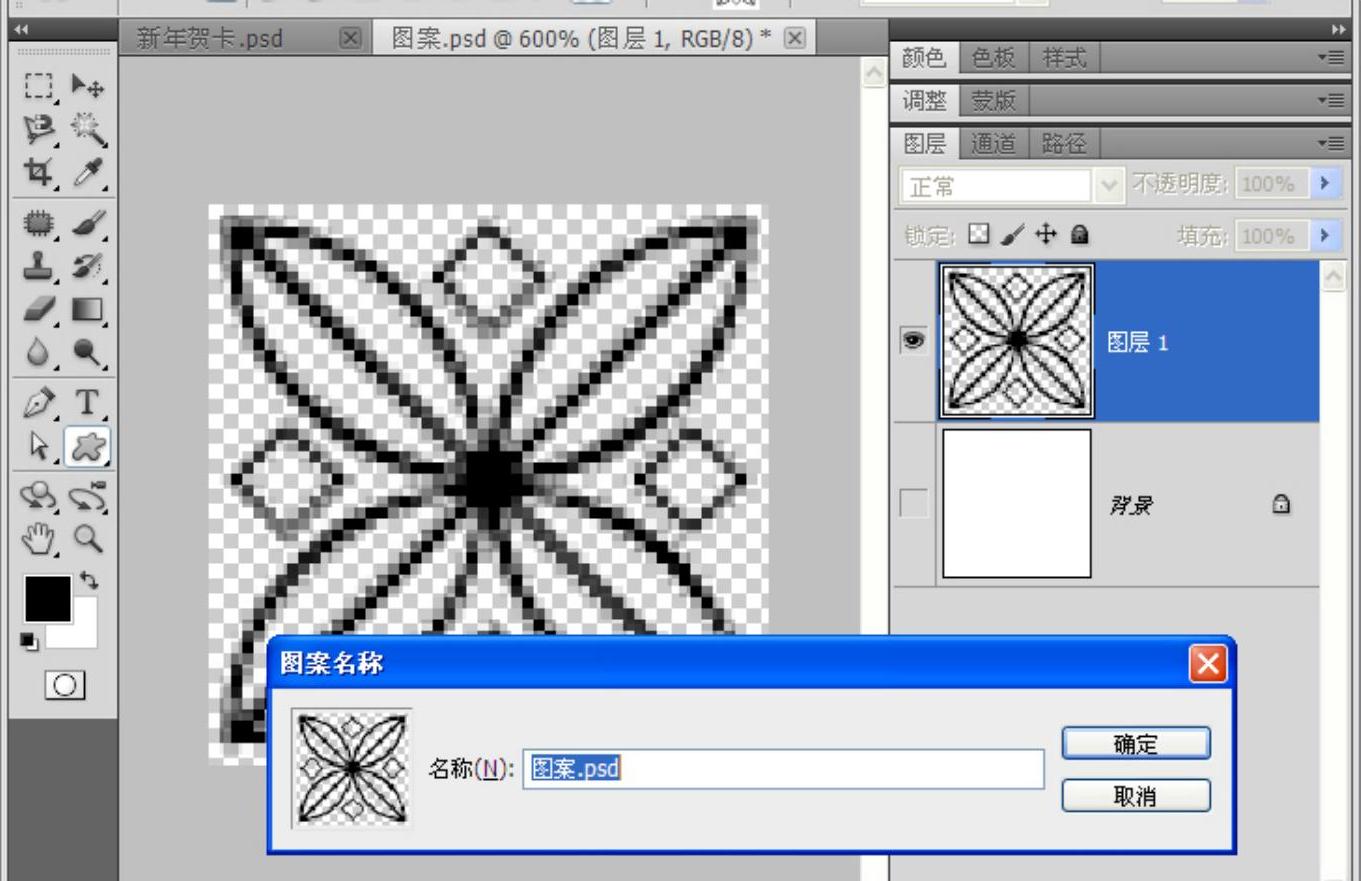Click 取消 to cancel the dialog
Image resolution: width=1361 pixels, height=881 pixels.
(1135, 796)
